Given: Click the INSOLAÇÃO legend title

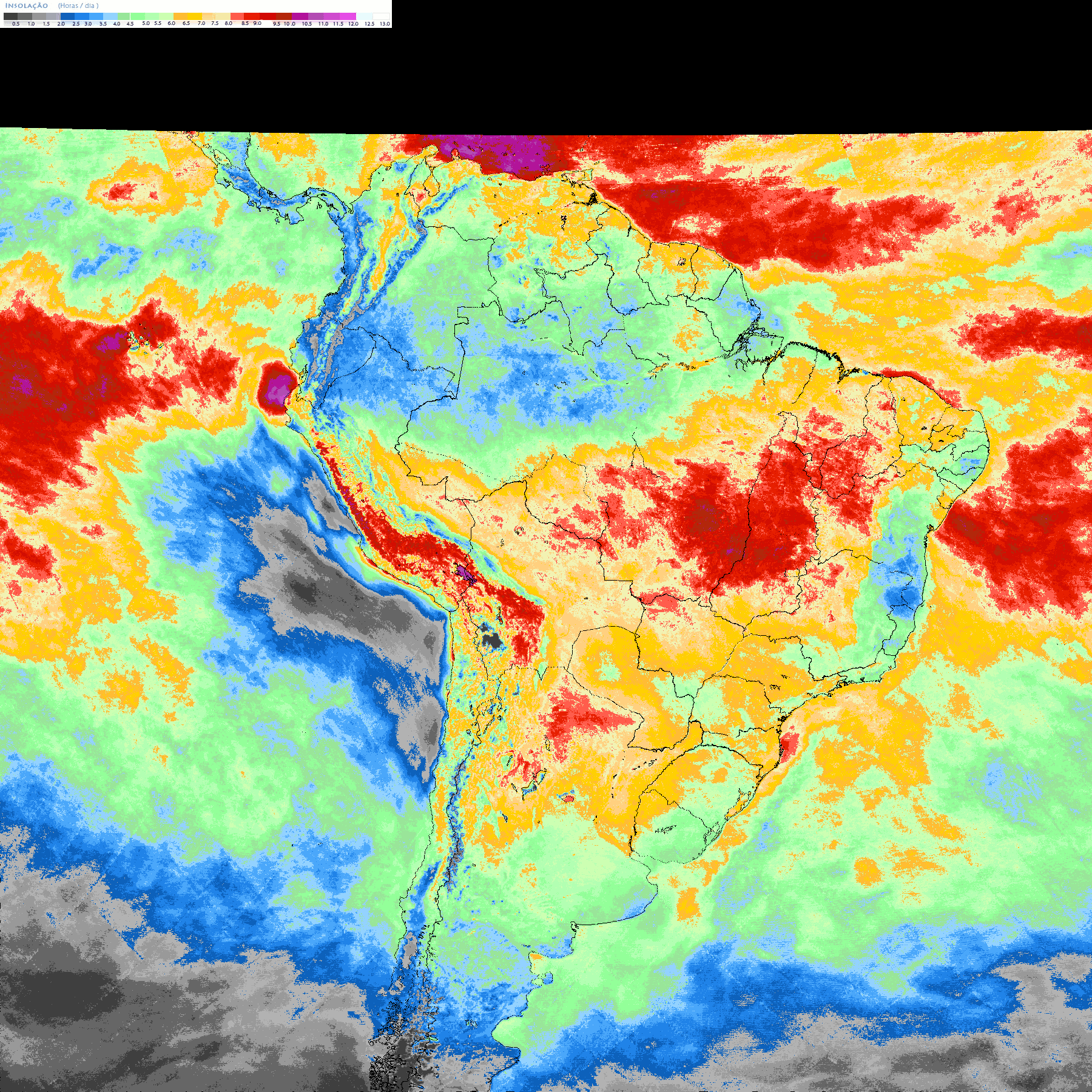Looking at the screenshot, I should tap(27, 5).
